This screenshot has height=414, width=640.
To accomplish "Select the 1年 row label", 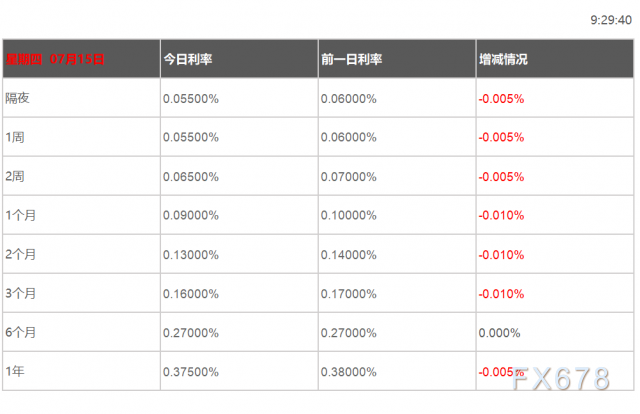I will click(x=15, y=371).
